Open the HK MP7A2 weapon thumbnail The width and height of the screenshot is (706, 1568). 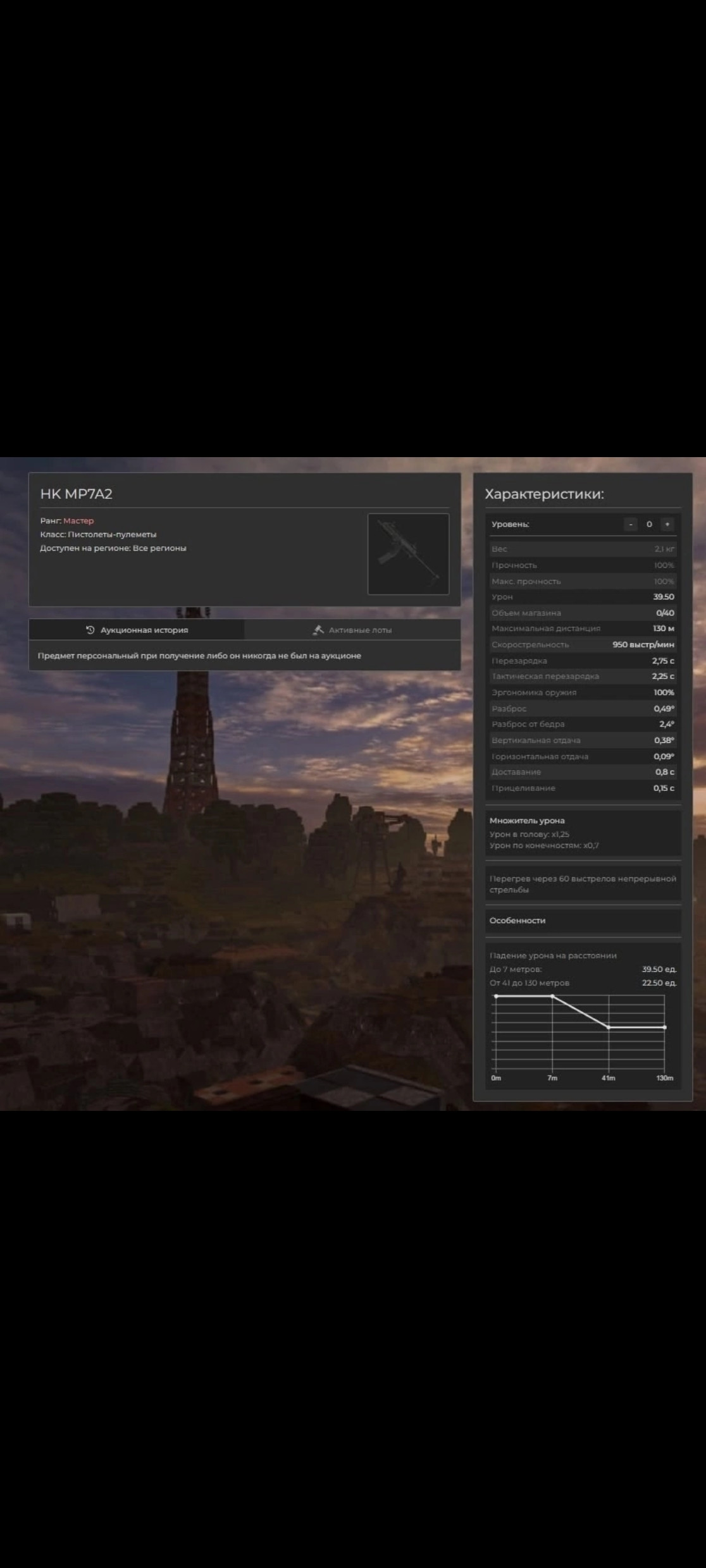pos(409,554)
